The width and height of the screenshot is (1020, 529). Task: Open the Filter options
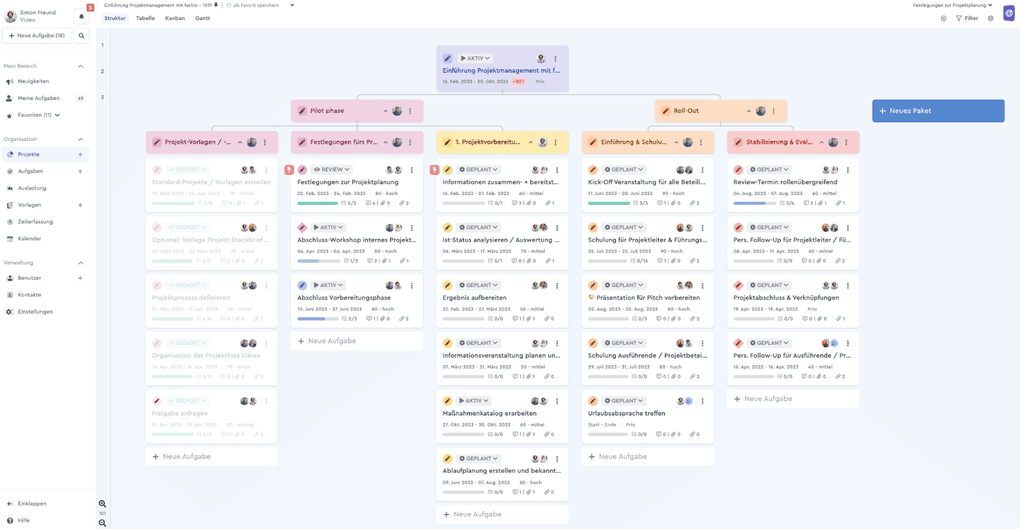(967, 18)
